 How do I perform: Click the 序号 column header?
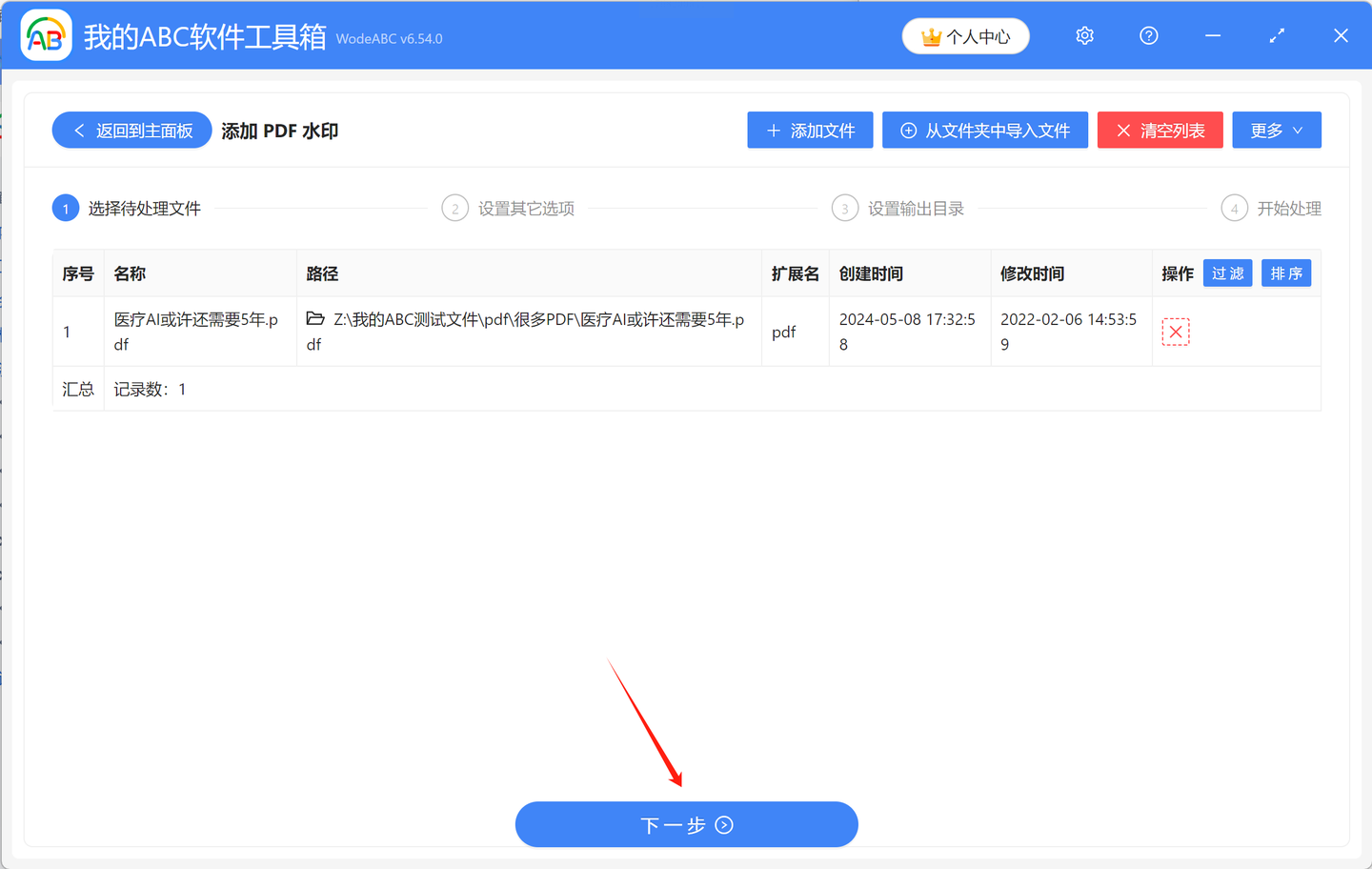[x=78, y=273]
